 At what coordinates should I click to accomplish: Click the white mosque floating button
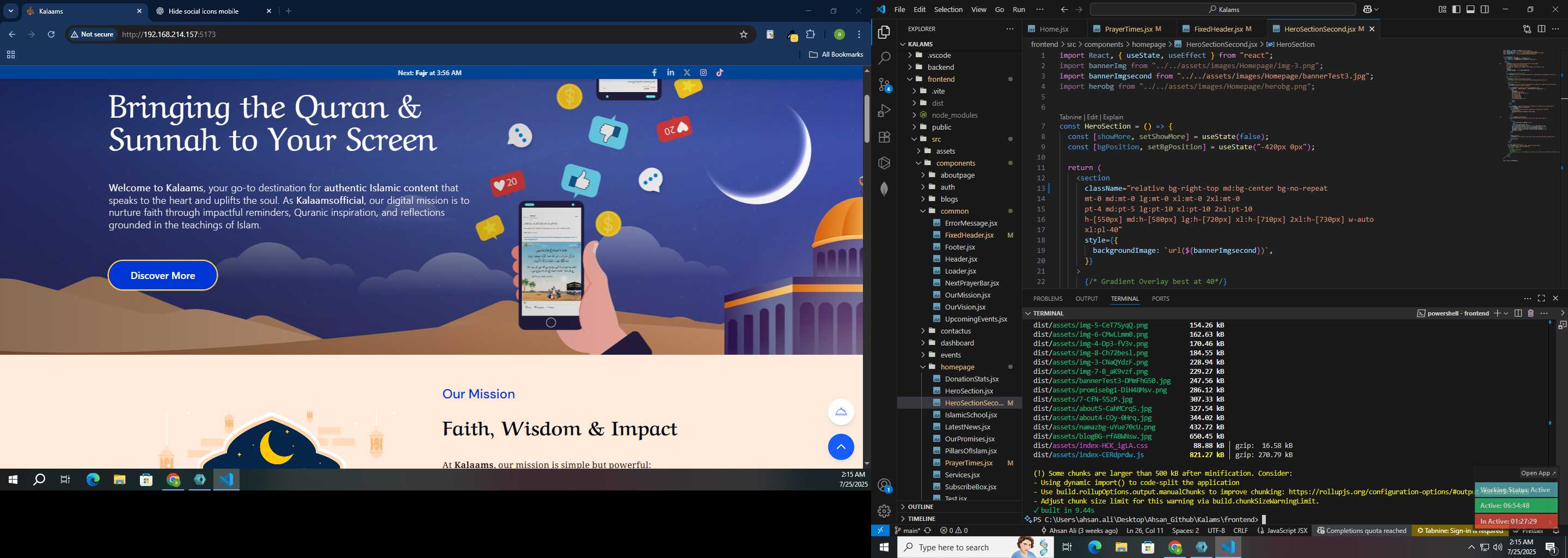coord(841,412)
